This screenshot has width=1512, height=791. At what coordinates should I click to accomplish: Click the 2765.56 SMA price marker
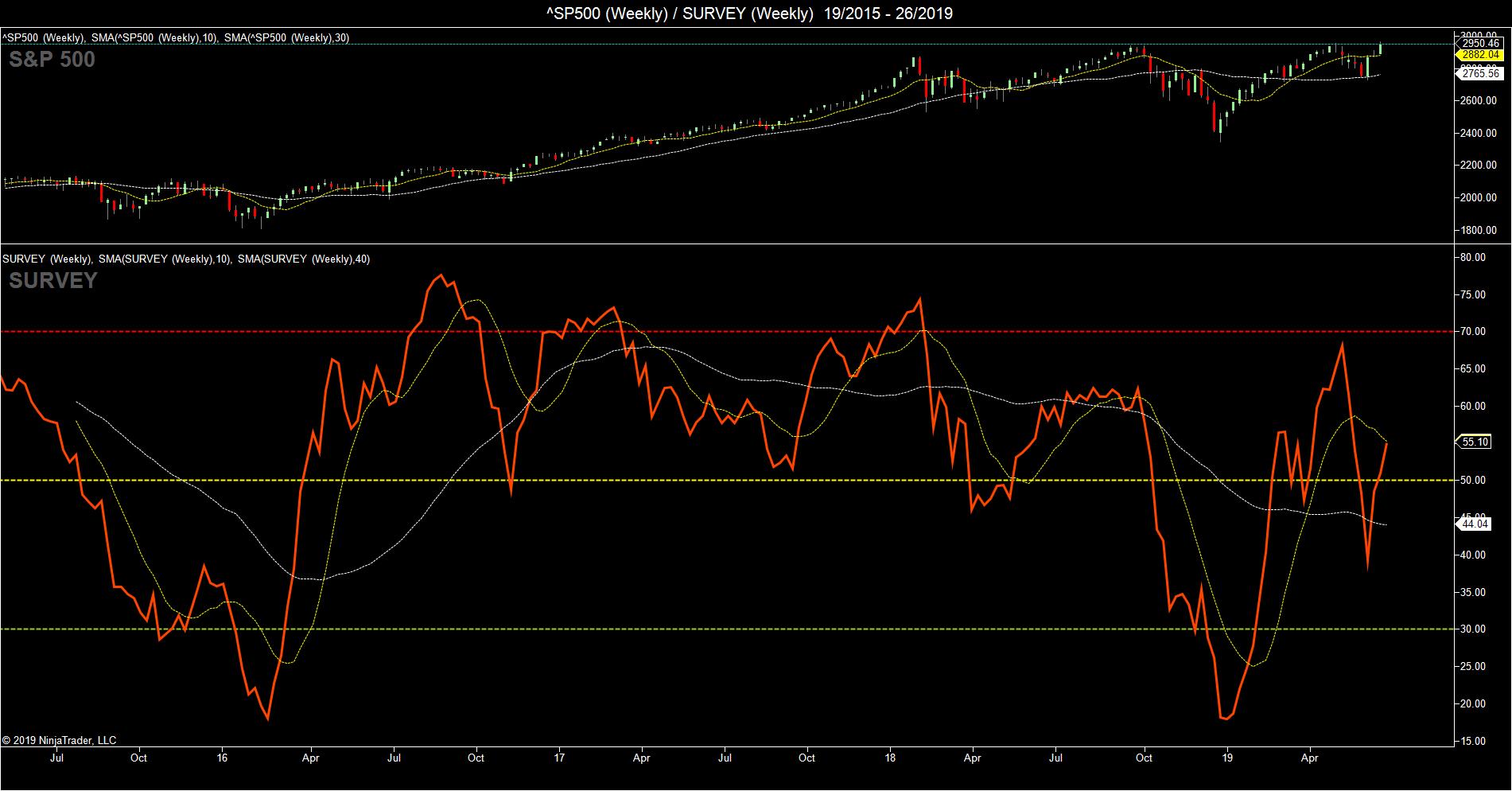(1480, 73)
